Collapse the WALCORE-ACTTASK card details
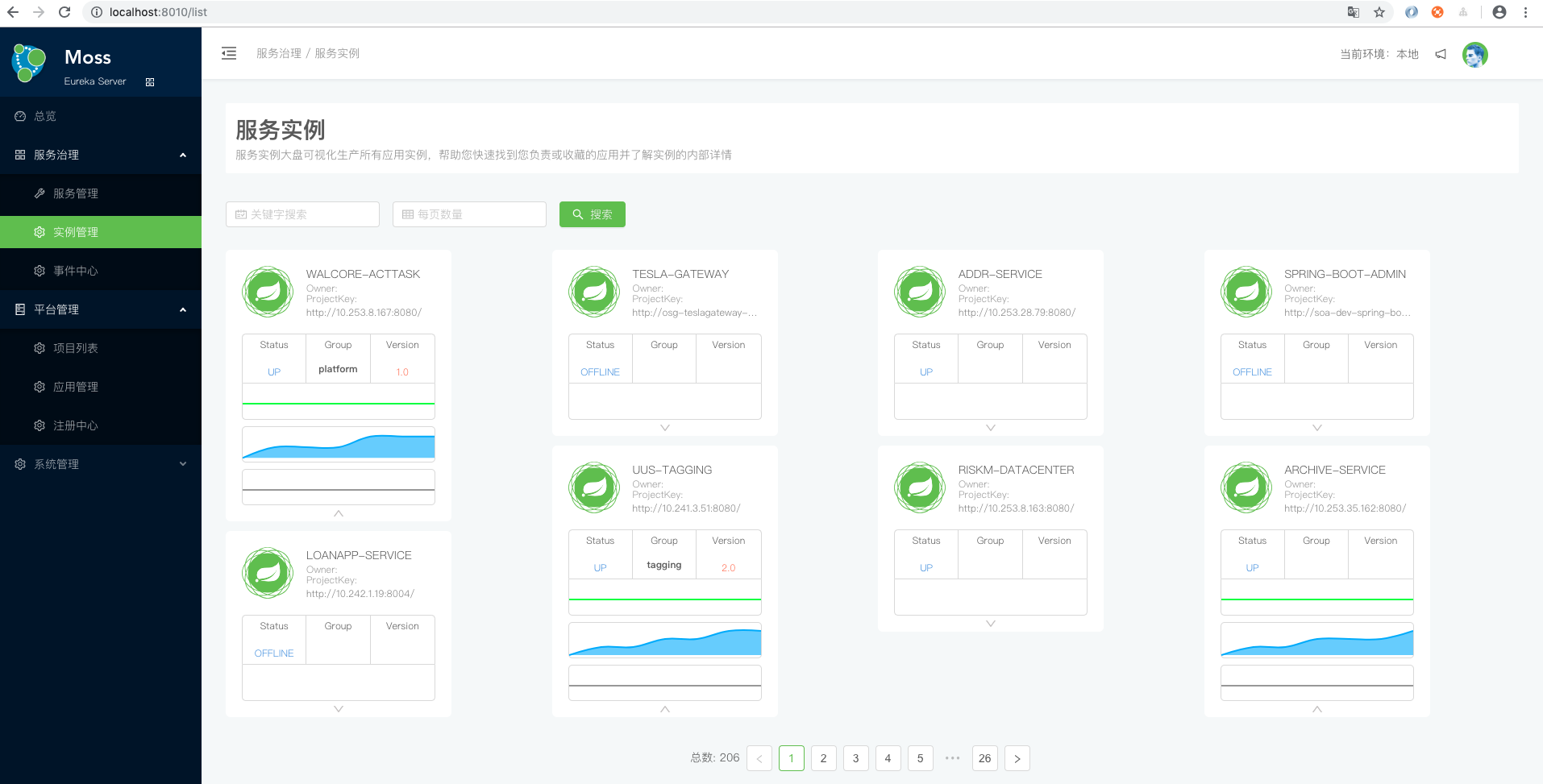 [339, 513]
